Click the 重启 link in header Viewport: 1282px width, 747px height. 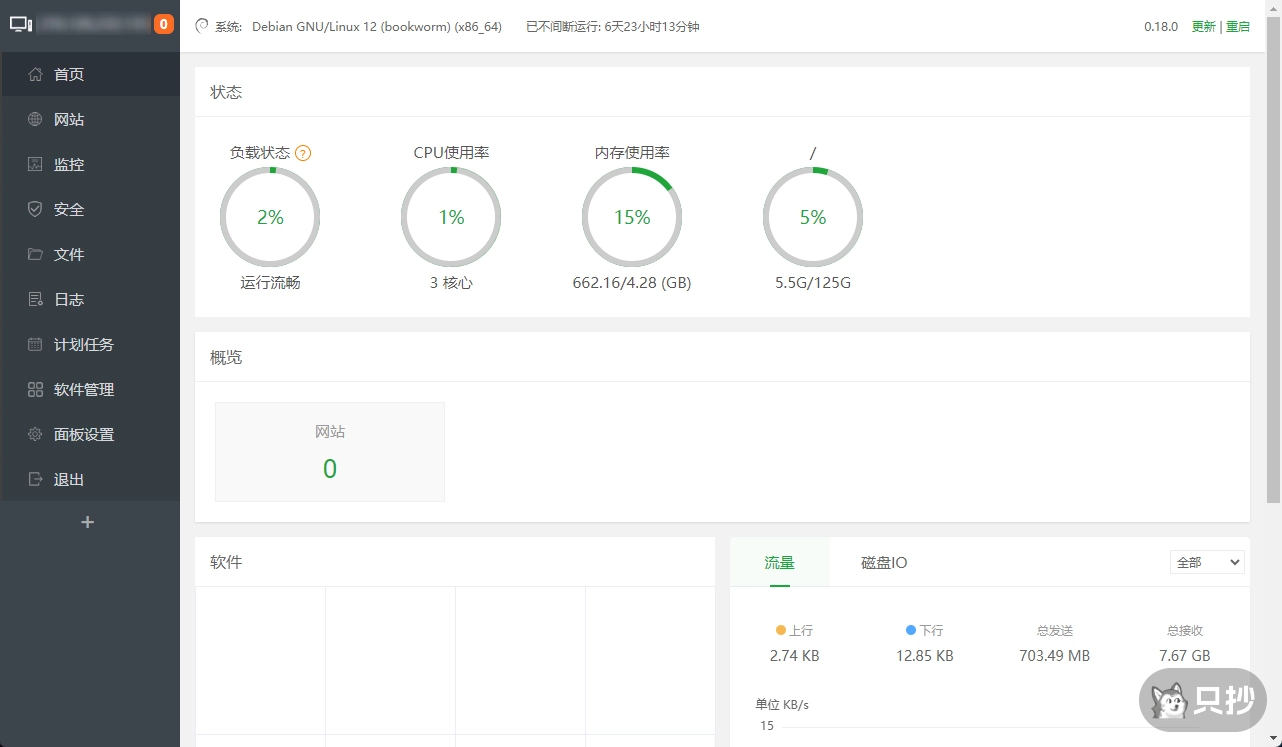click(1238, 26)
